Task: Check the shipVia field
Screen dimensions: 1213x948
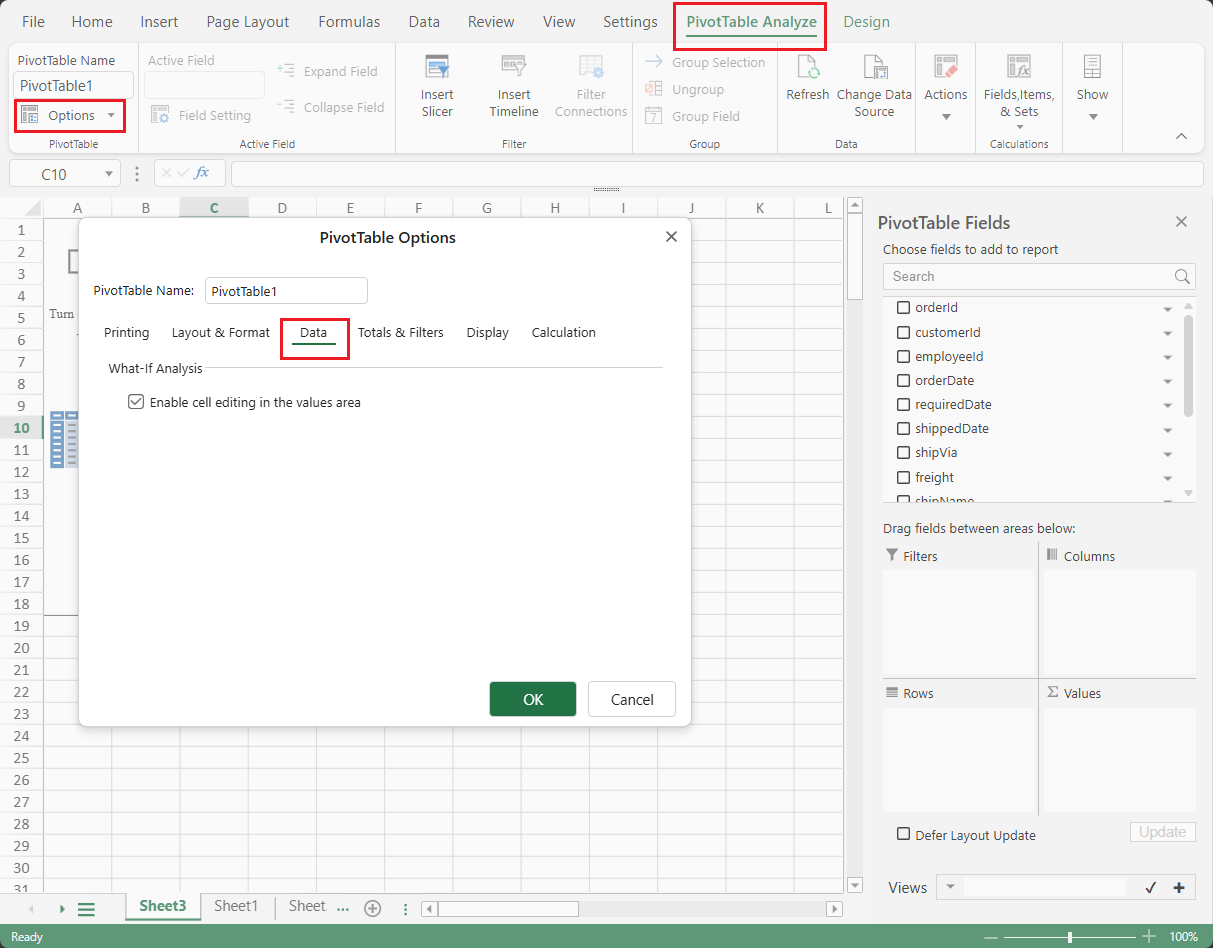Action: pos(904,453)
